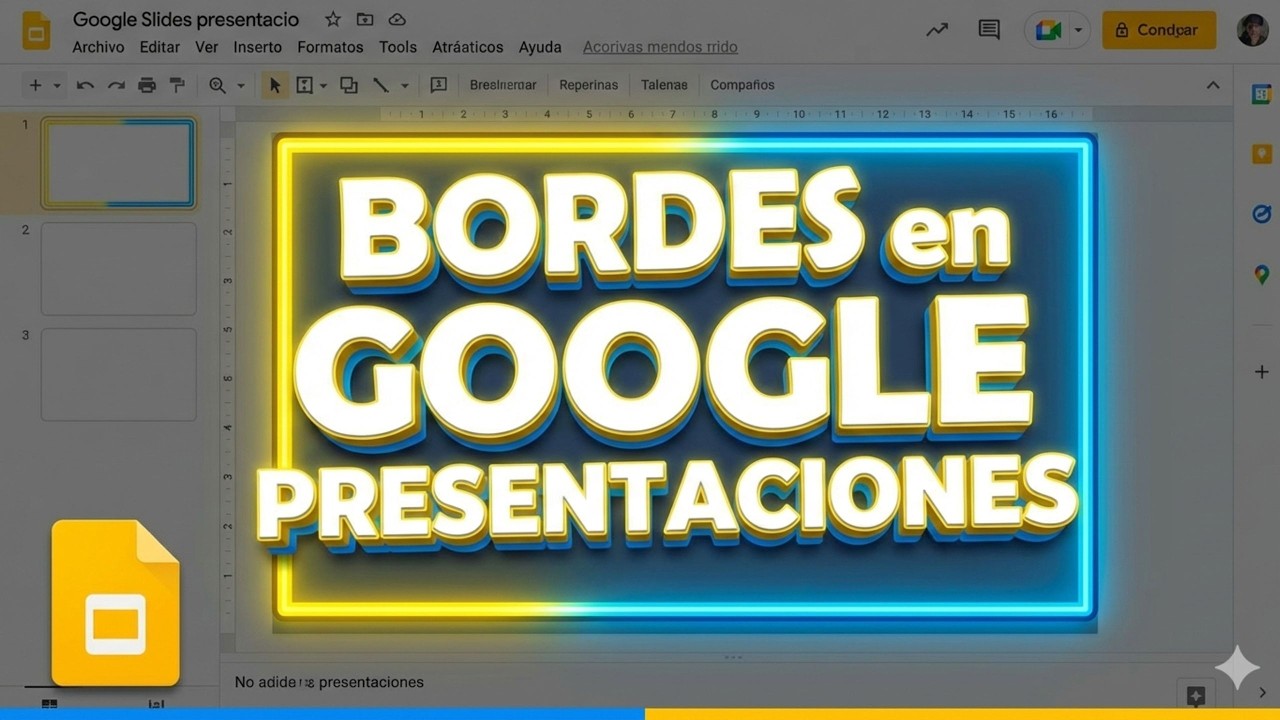Open Google Calendar in the side panel
This screenshot has height=720, width=1280.
(x=1261, y=94)
